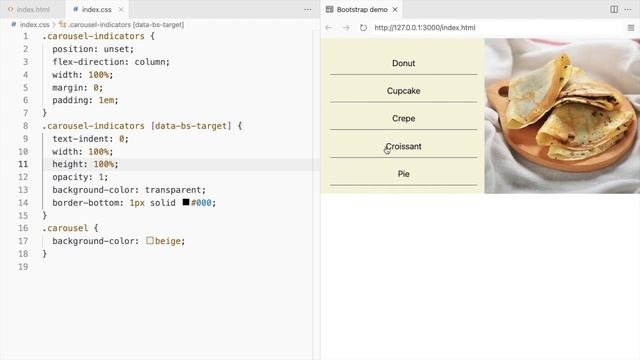The image size is (640, 360).
Task: Click the 'padding: 1em;' code line
Action: (x=85, y=100)
